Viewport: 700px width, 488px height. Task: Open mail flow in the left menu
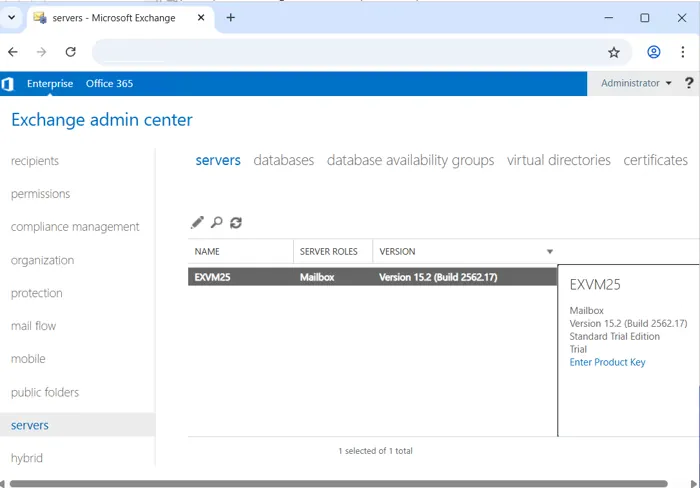pyautogui.click(x=33, y=326)
